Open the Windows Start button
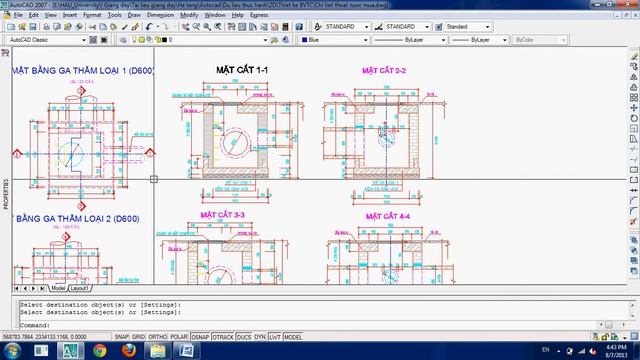This screenshot has height=360, width=640. pos(12,351)
